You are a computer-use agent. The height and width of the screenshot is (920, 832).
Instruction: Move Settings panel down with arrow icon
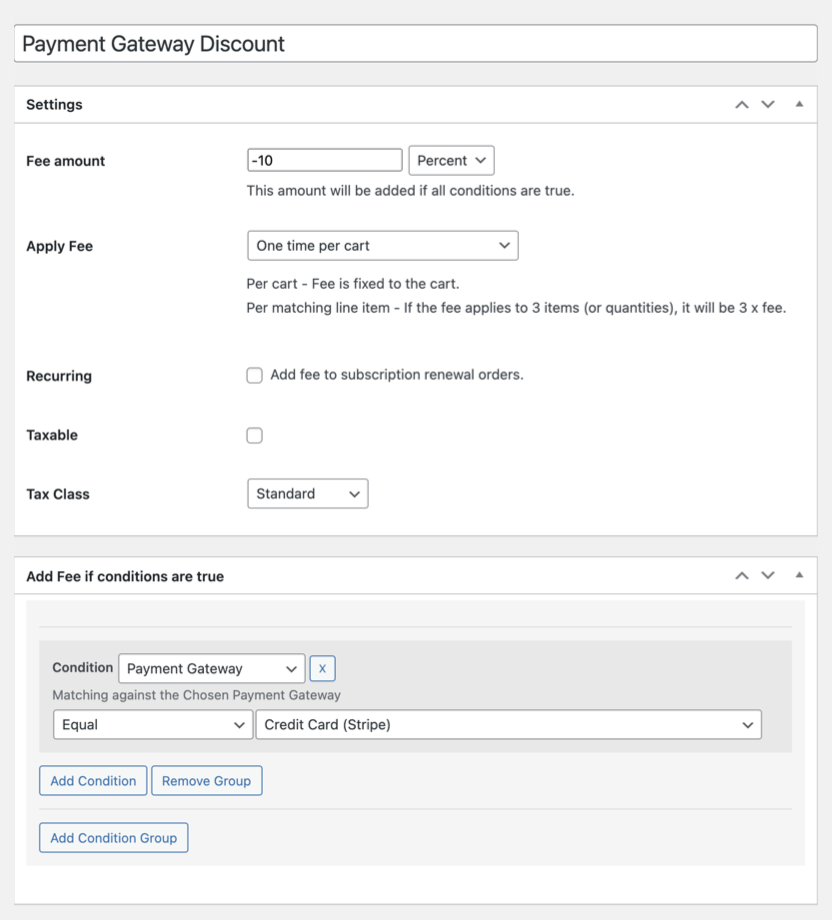768,104
